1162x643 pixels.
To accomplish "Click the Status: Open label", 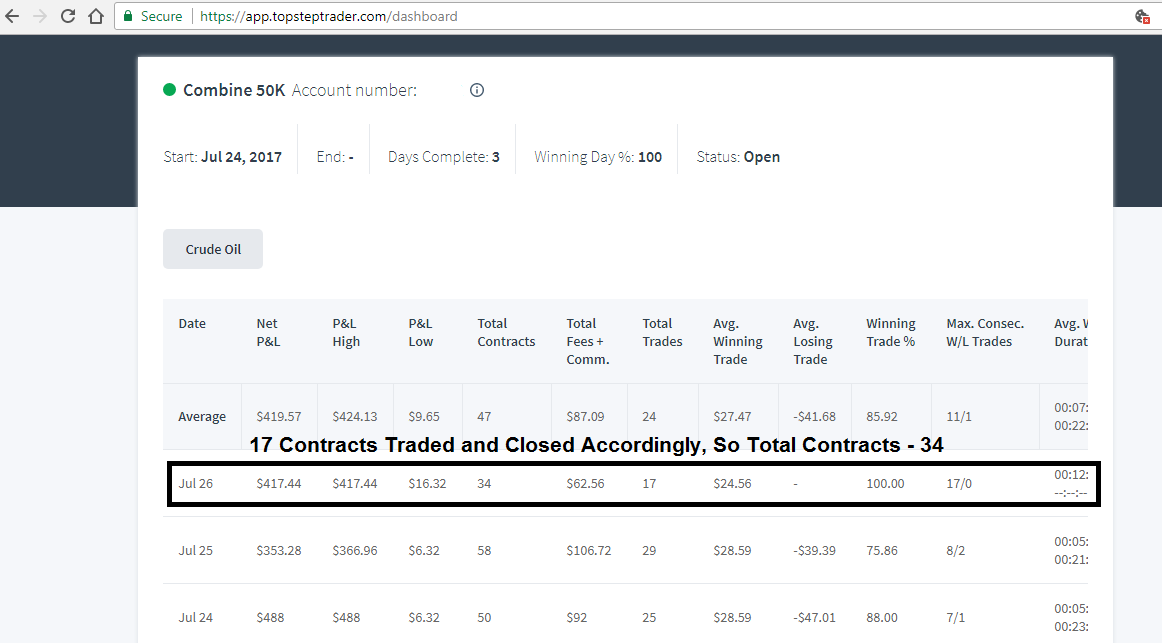I will [x=738, y=157].
